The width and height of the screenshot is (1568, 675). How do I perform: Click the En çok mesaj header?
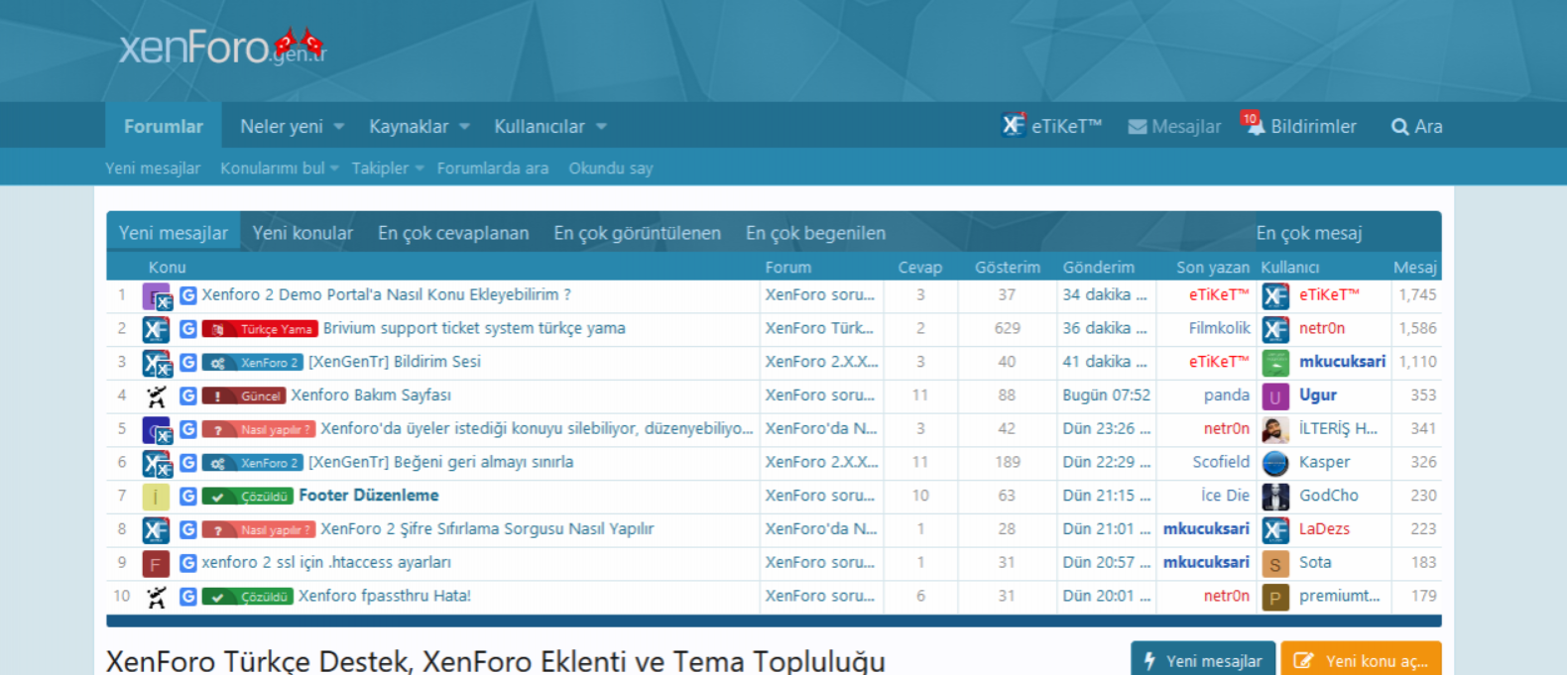pos(1308,233)
